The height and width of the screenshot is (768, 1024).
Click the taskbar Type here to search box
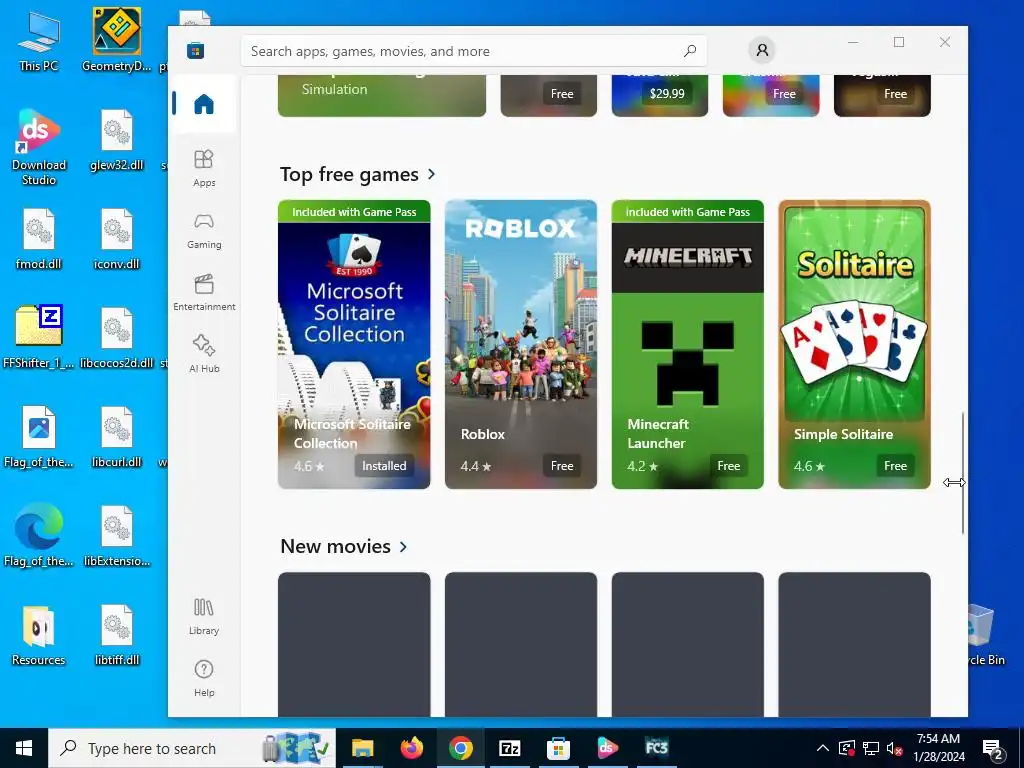click(192, 748)
